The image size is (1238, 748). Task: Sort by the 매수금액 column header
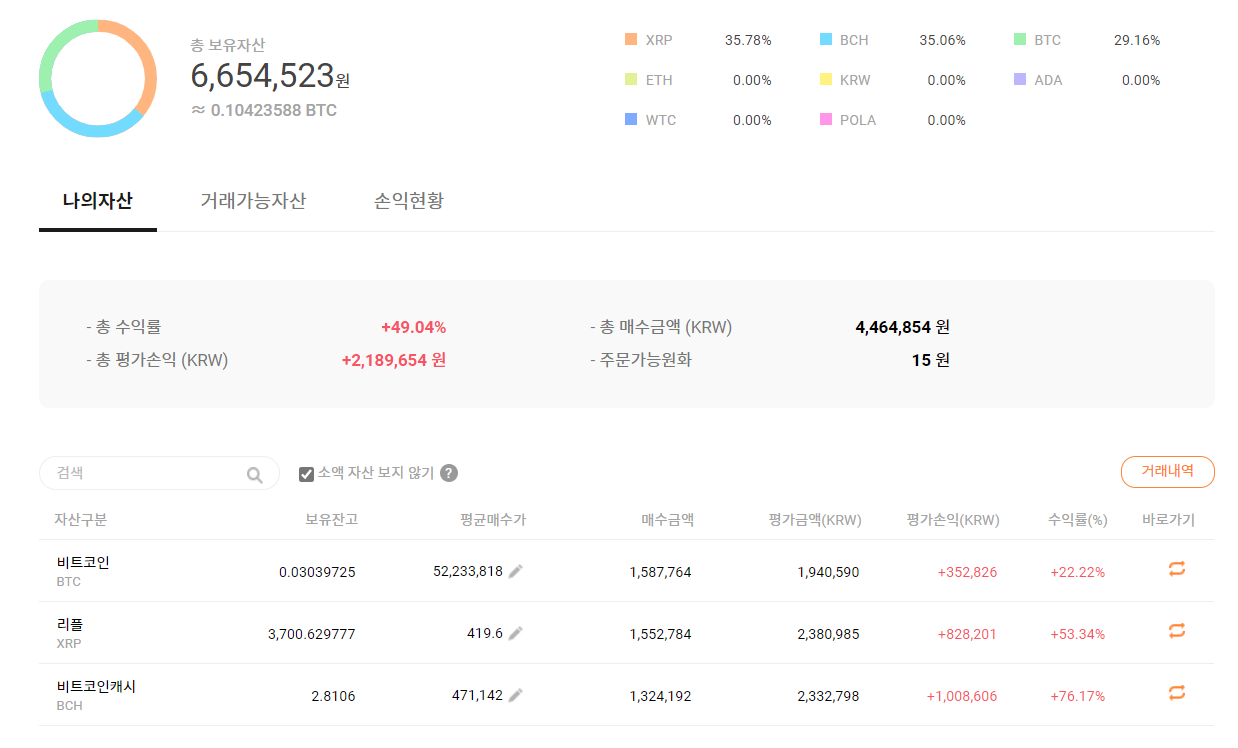(x=667, y=520)
